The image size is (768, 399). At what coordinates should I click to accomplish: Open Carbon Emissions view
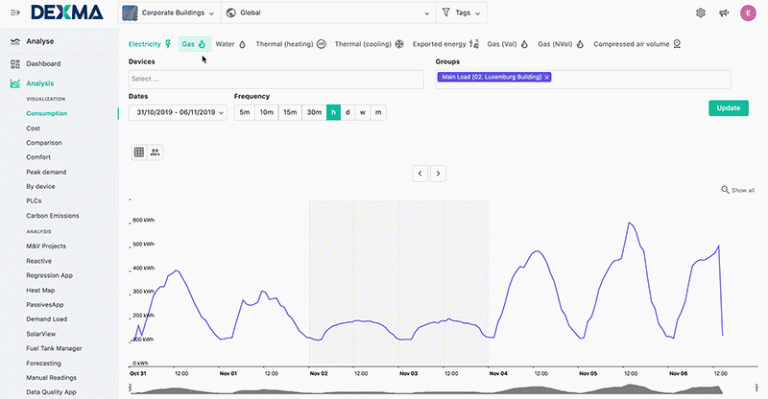(52, 216)
